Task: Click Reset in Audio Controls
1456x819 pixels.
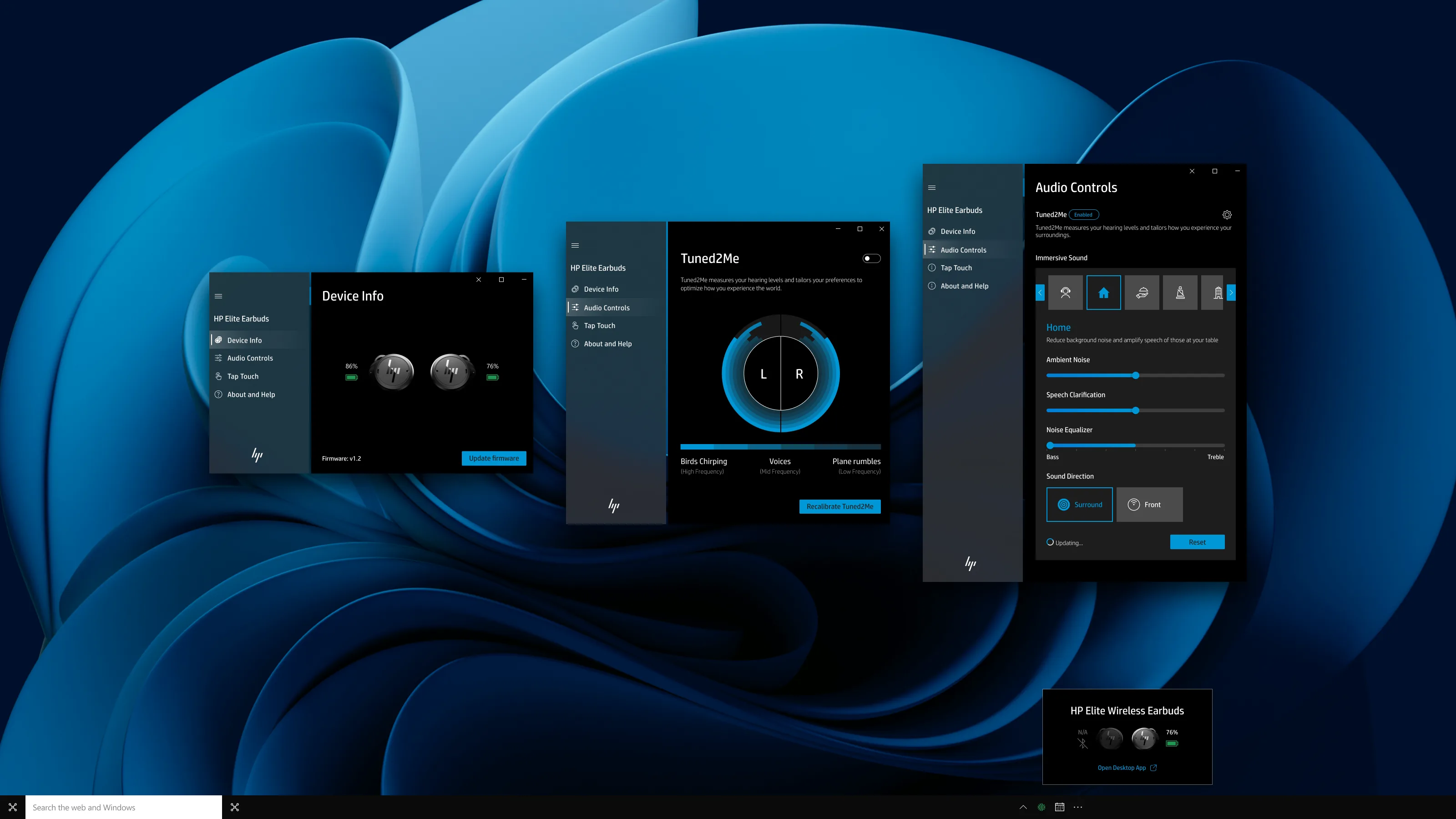Action: click(x=1197, y=542)
